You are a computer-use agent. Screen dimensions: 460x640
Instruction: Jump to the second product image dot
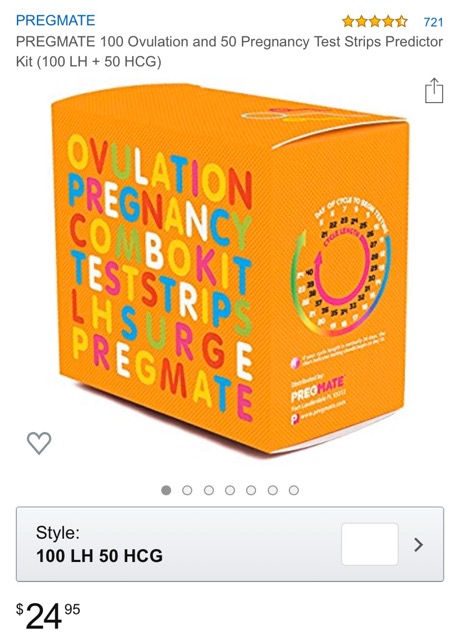pos(187,490)
